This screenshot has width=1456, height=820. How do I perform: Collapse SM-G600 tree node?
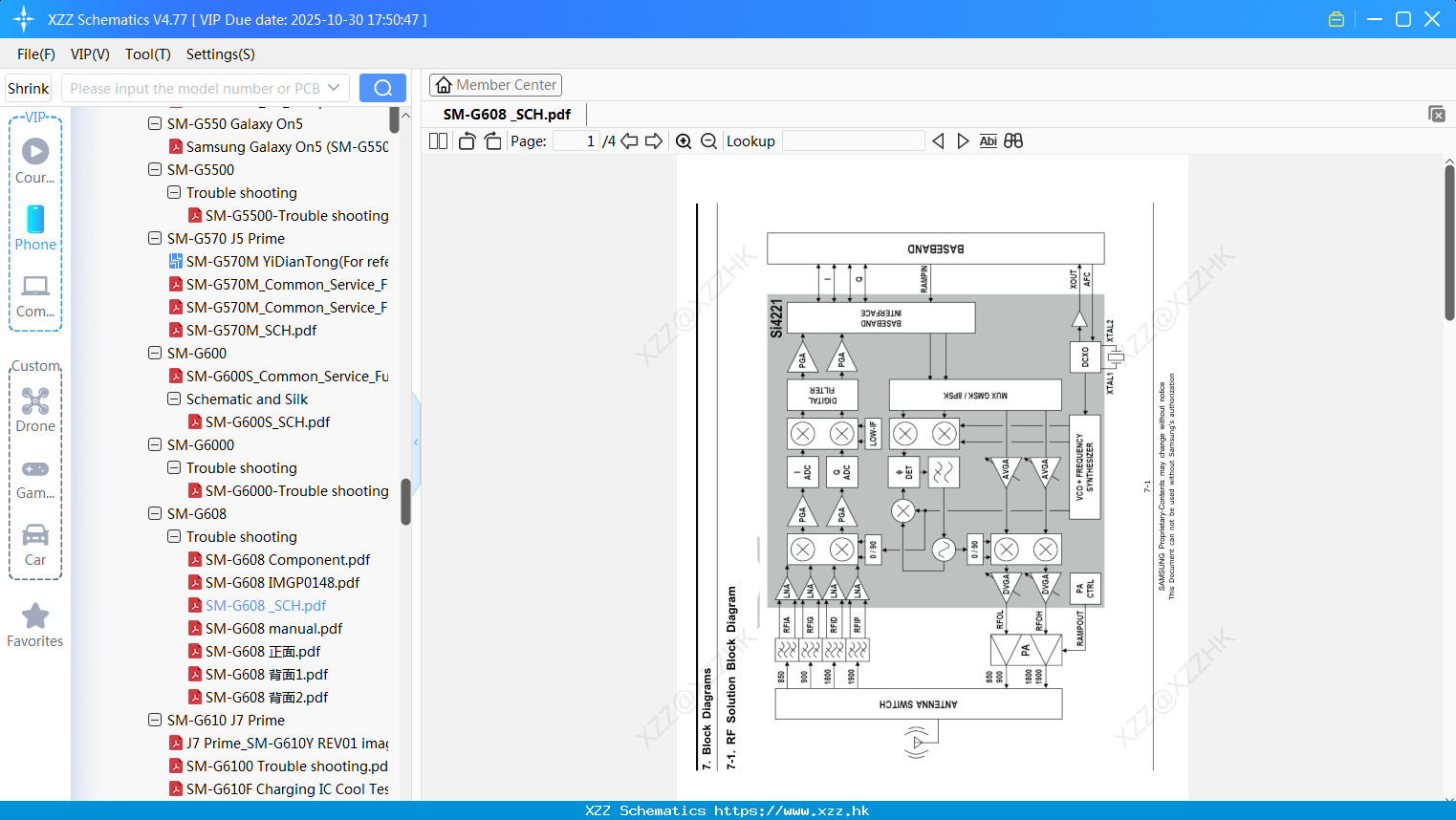point(155,353)
